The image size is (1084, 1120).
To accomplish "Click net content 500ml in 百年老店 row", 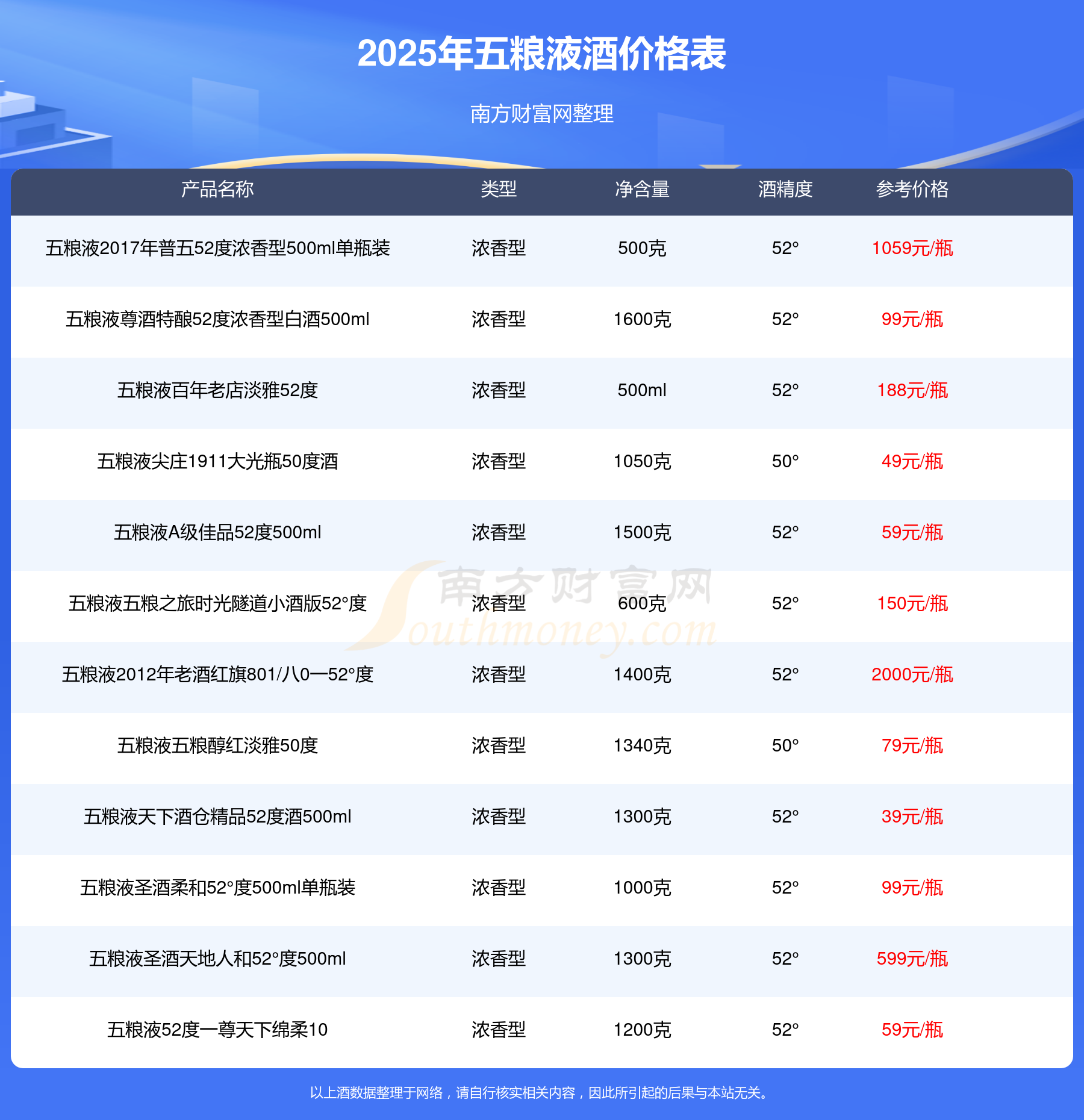I will [642, 390].
